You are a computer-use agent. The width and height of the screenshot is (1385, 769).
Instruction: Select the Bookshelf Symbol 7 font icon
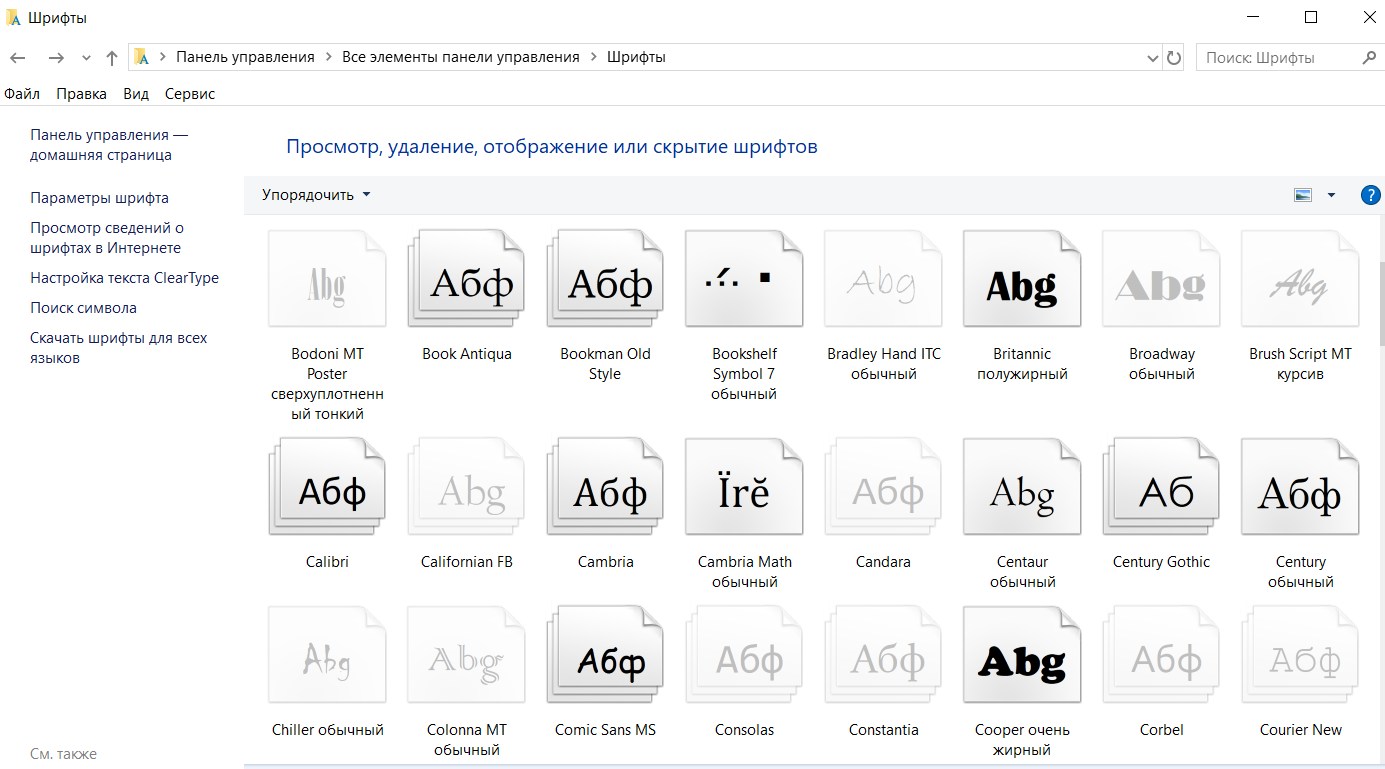[x=744, y=279]
